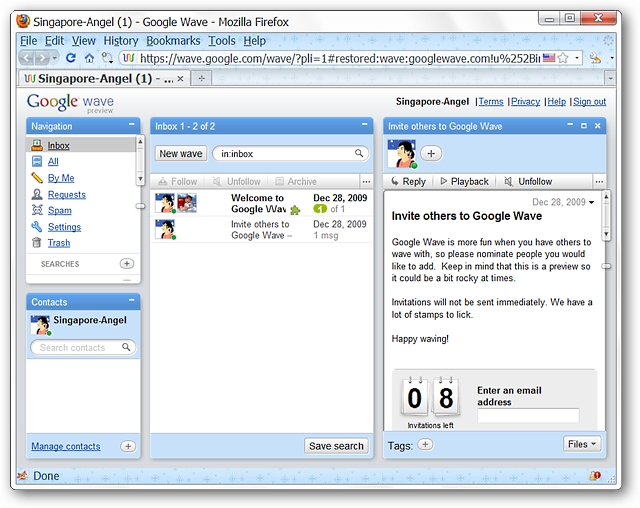Click Follow in inbox toolbar
The image size is (640, 508).
click(x=178, y=182)
